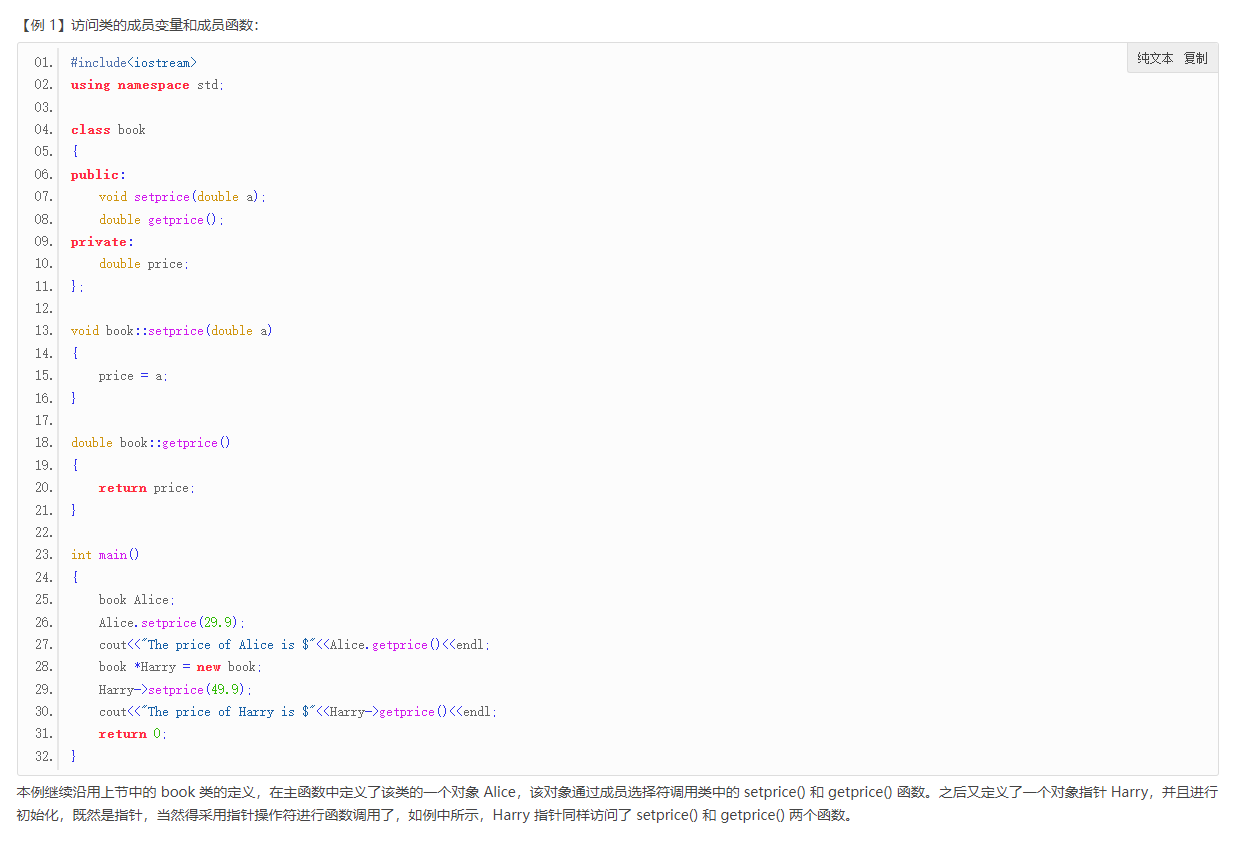Click line number 32.
The width and height of the screenshot is (1251, 846).
(x=43, y=756)
